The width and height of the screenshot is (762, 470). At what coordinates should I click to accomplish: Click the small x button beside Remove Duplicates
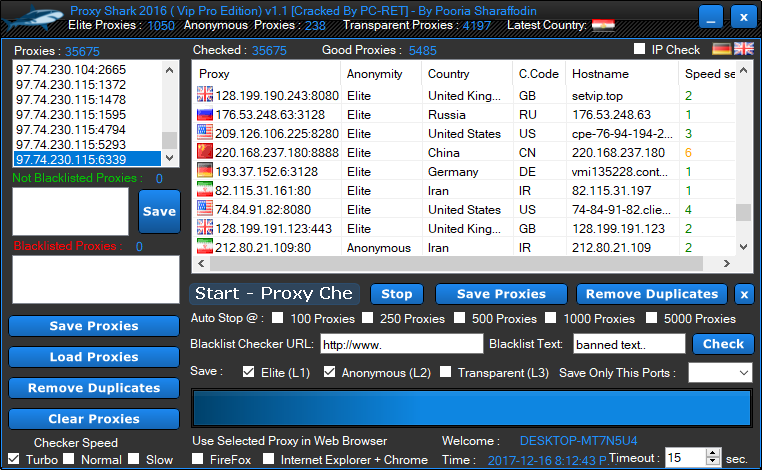pyautogui.click(x=744, y=294)
